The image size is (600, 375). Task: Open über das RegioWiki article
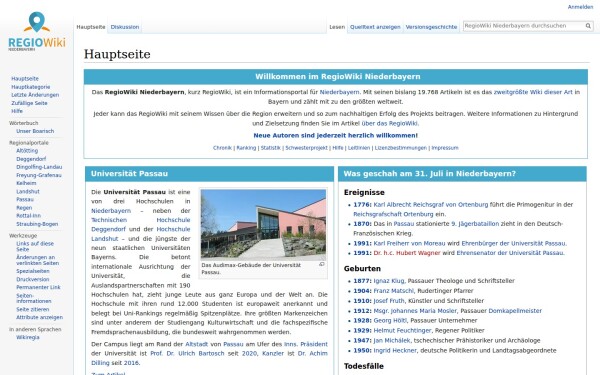point(390,123)
